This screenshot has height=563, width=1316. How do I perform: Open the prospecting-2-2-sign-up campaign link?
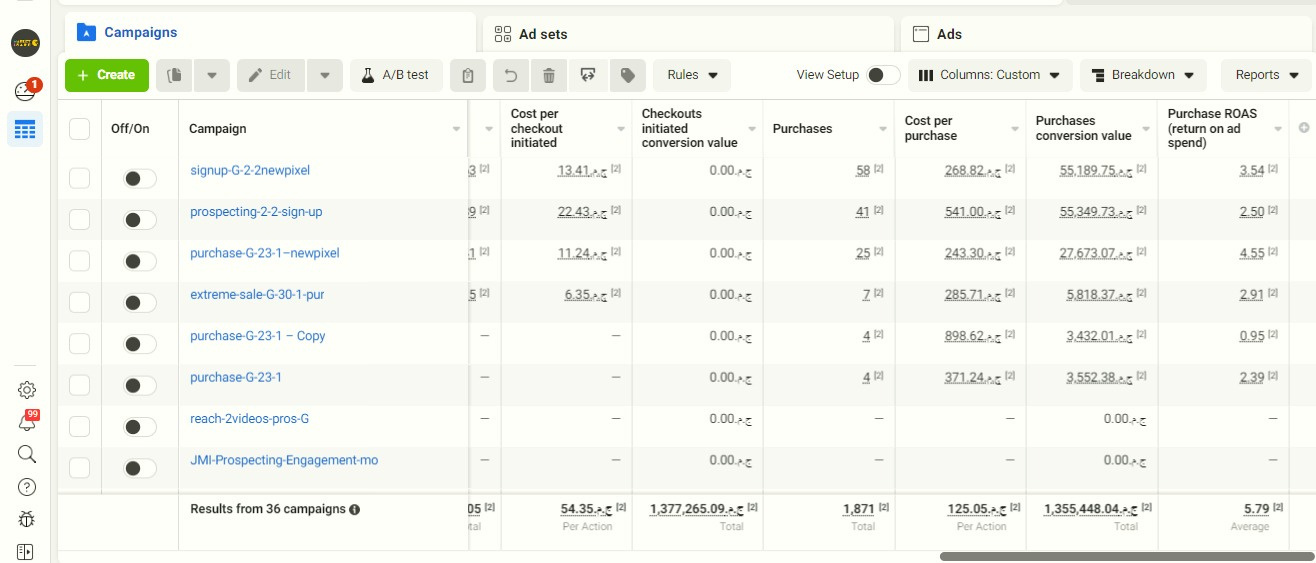click(x=256, y=212)
